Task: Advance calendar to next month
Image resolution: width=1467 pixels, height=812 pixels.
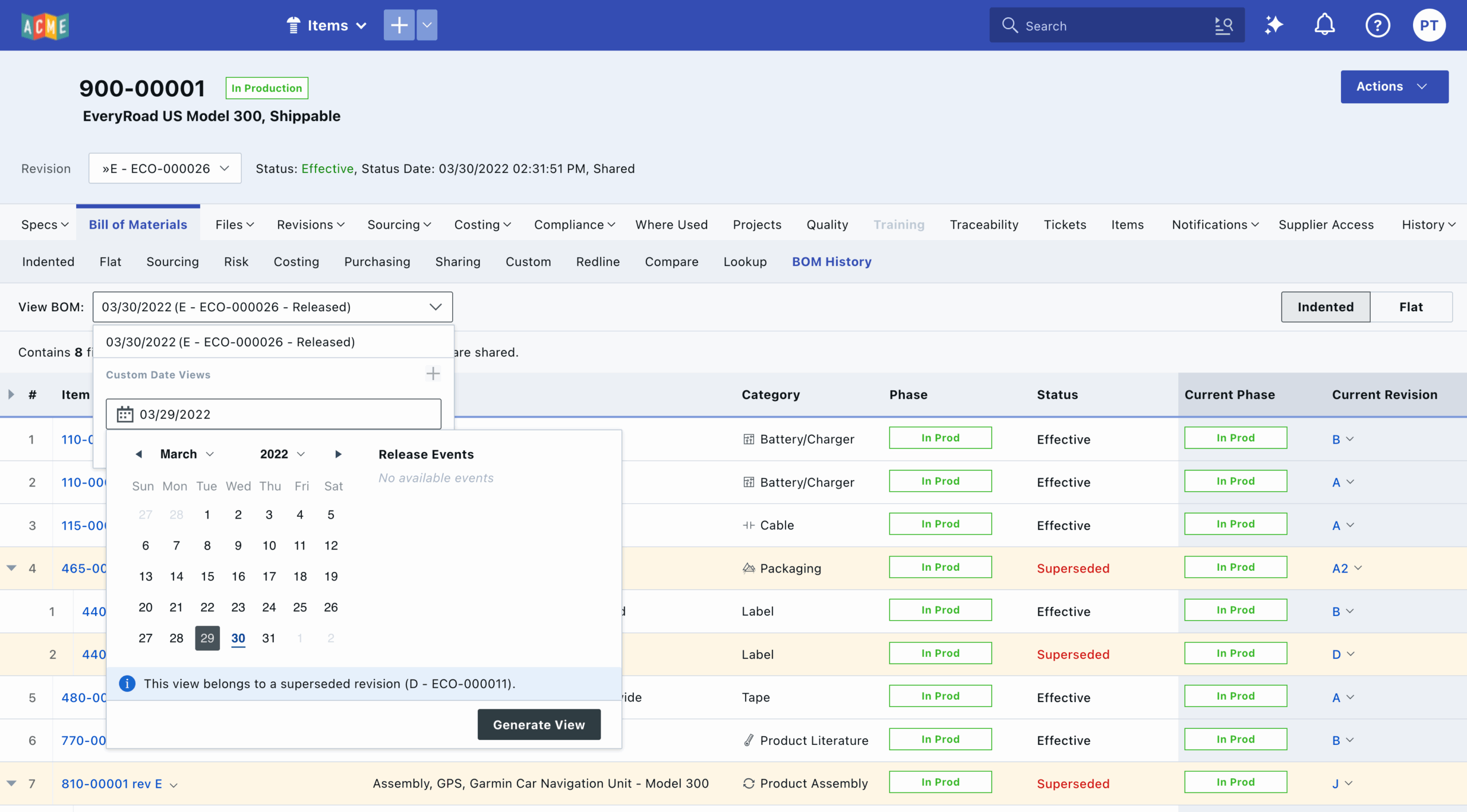Action: [x=338, y=454]
